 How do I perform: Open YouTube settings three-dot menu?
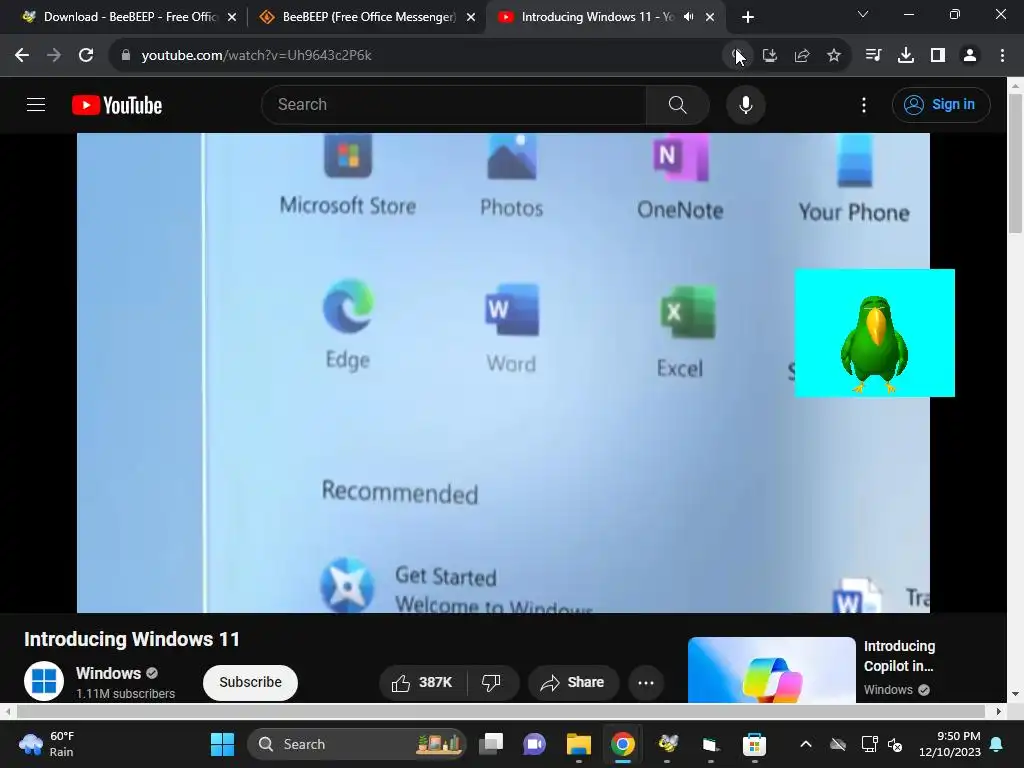coord(863,104)
